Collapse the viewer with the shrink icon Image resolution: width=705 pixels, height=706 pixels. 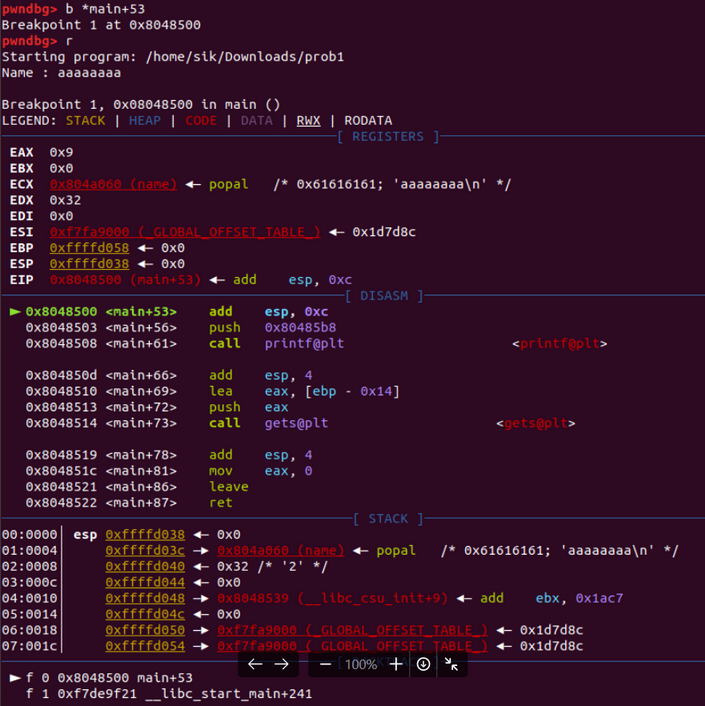click(x=451, y=664)
